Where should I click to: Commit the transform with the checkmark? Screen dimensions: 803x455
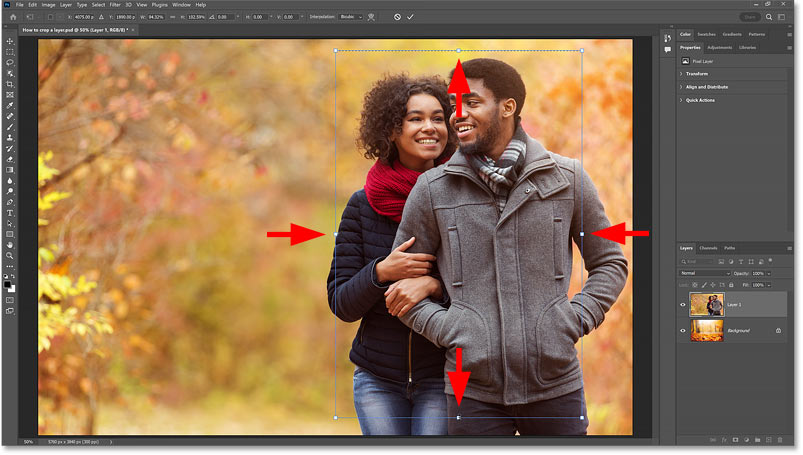click(410, 17)
